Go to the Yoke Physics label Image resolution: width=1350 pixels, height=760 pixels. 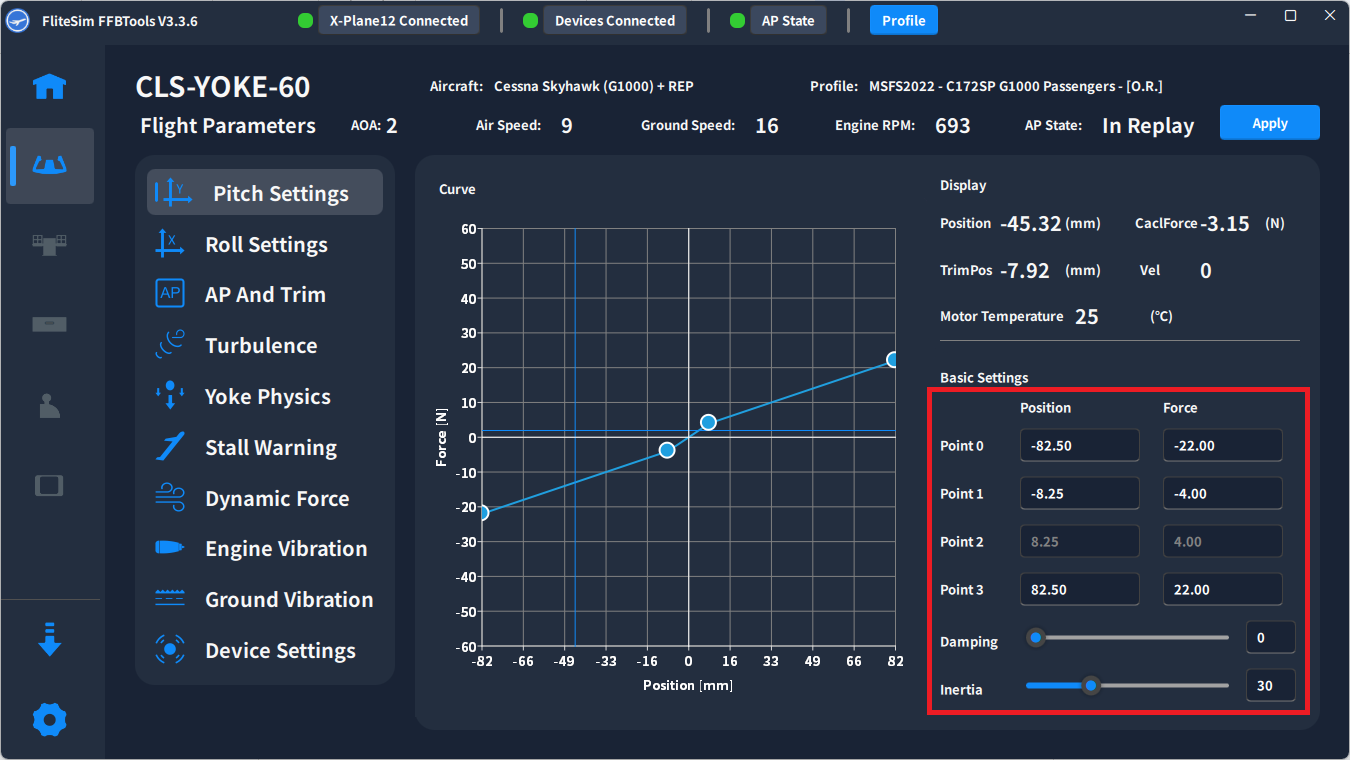point(268,397)
